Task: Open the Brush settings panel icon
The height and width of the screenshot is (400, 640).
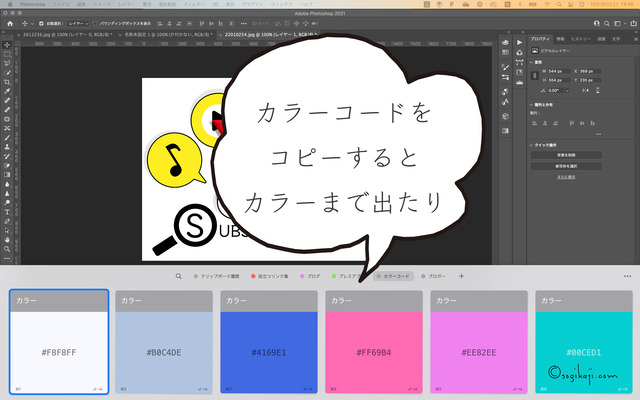Action: click(x=505, y=67)
